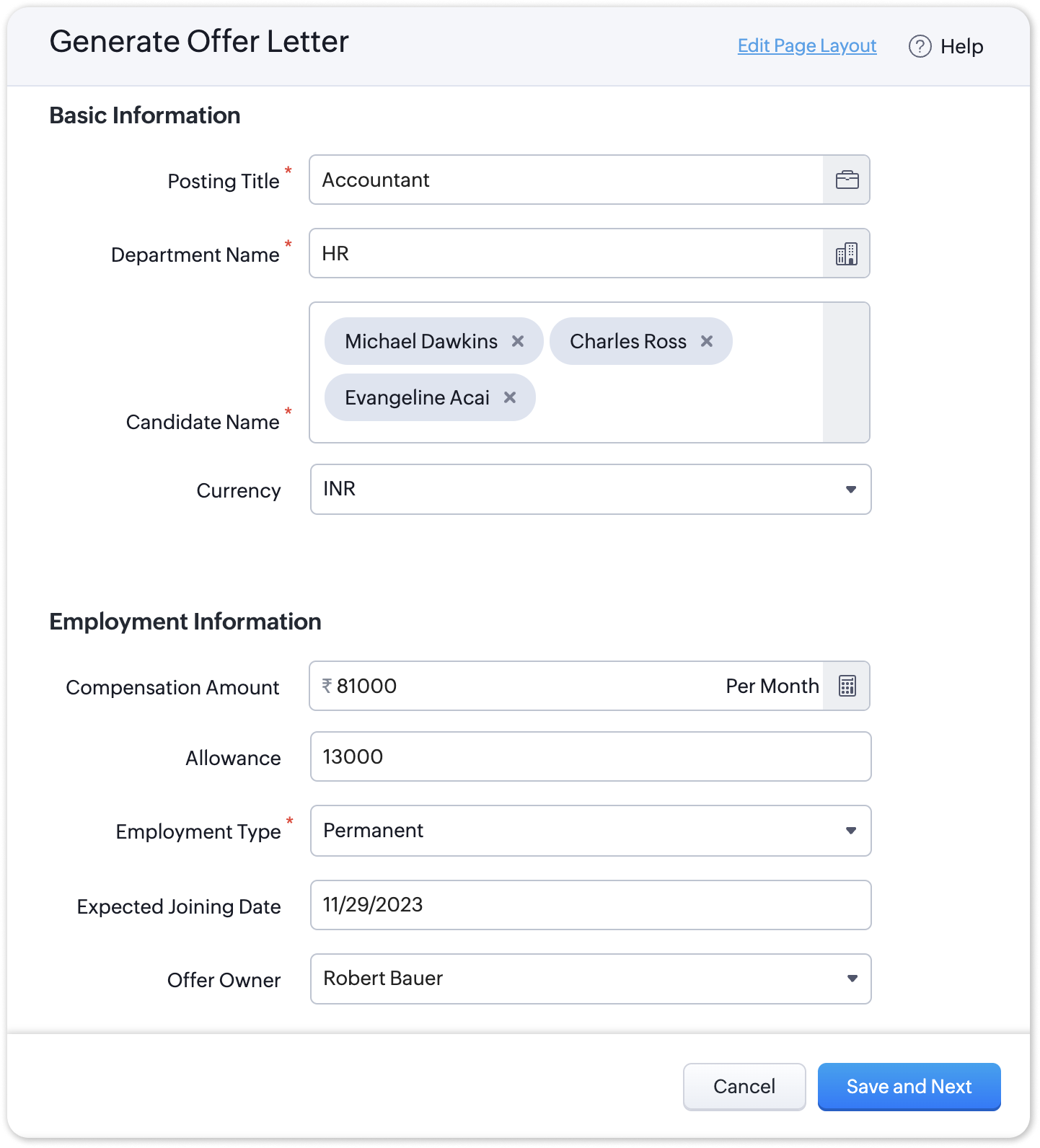The image size is (1040, 1148).
Task: Click the Compensation Amount value field
Action: pos(519,686)
